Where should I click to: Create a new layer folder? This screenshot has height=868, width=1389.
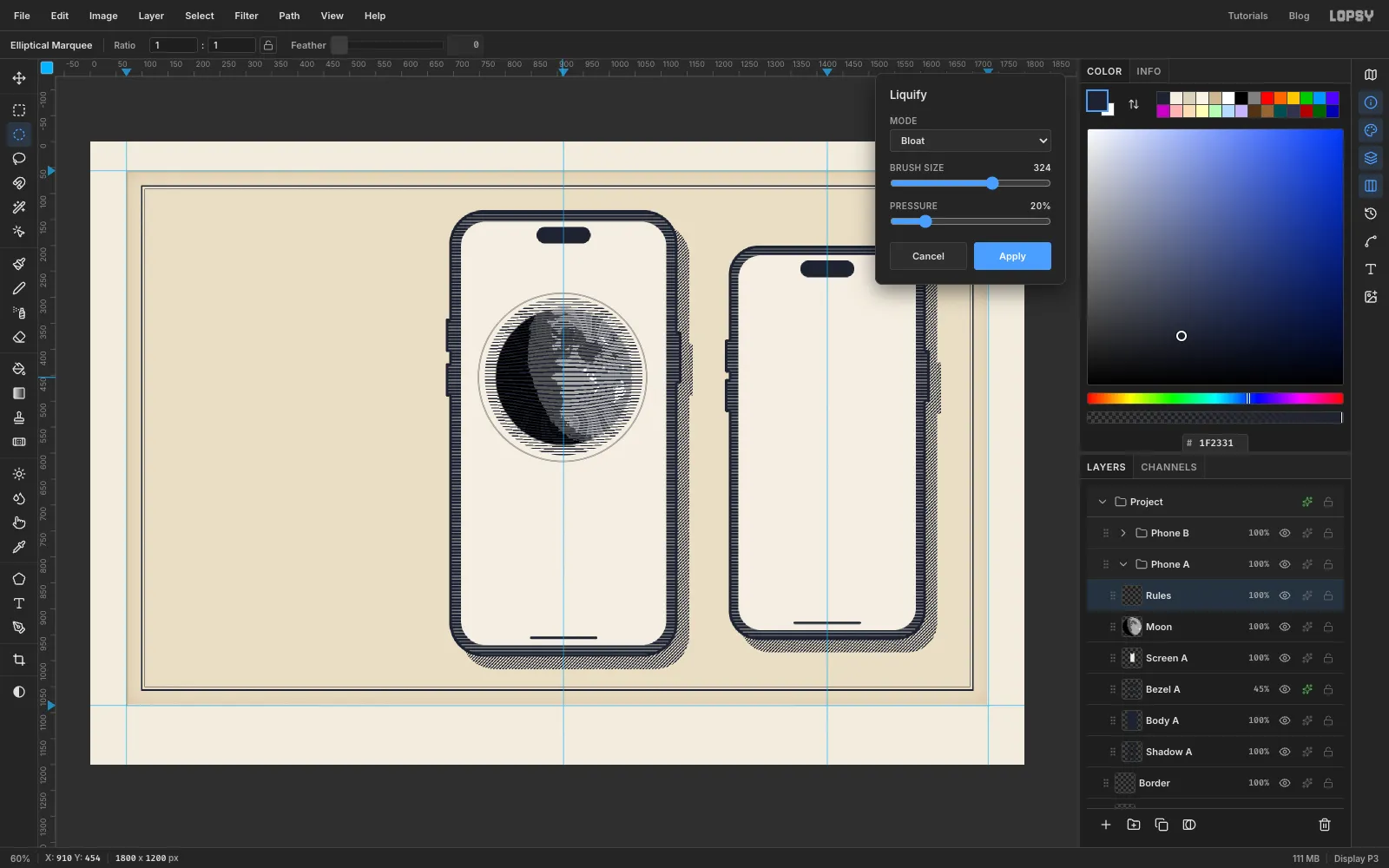[x=1134, y=825]
